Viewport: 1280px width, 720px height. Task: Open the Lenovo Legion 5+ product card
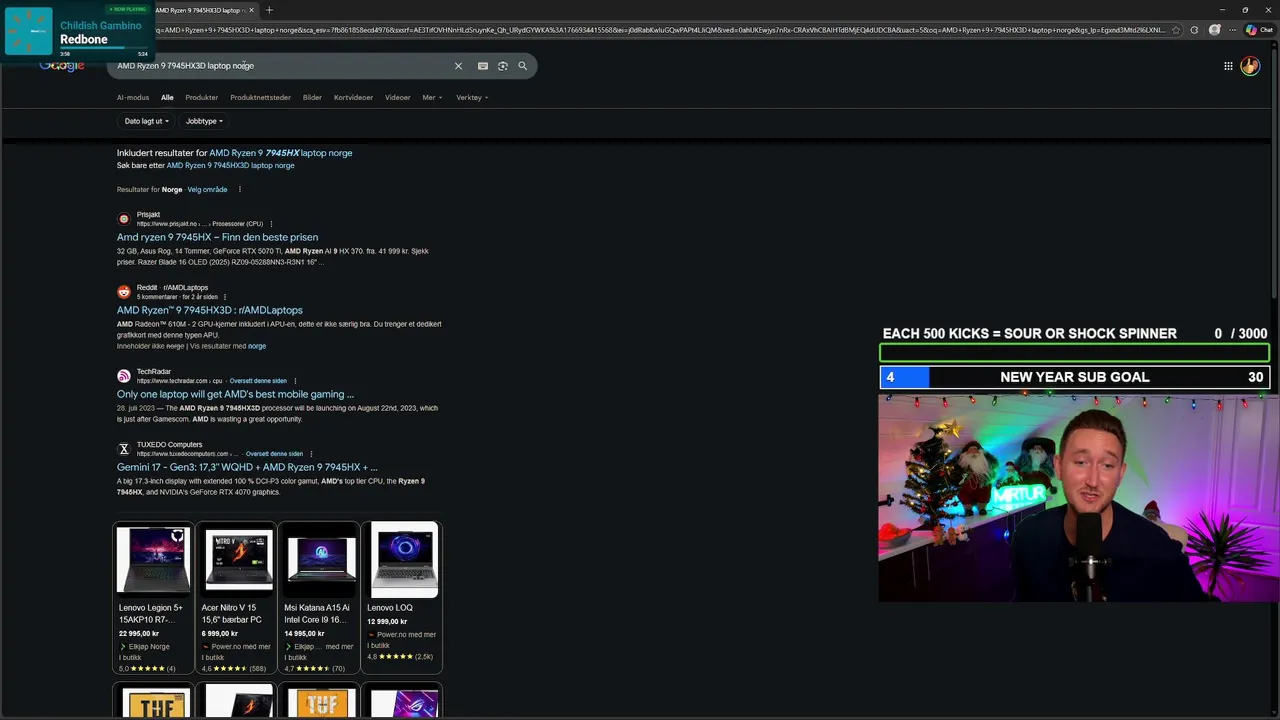[153, 598]
